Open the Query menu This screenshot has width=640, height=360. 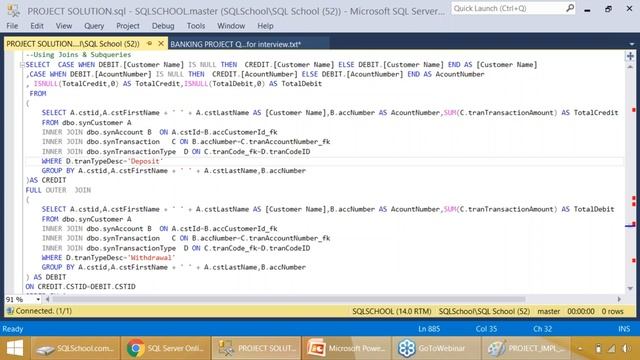tap(94, 26)
